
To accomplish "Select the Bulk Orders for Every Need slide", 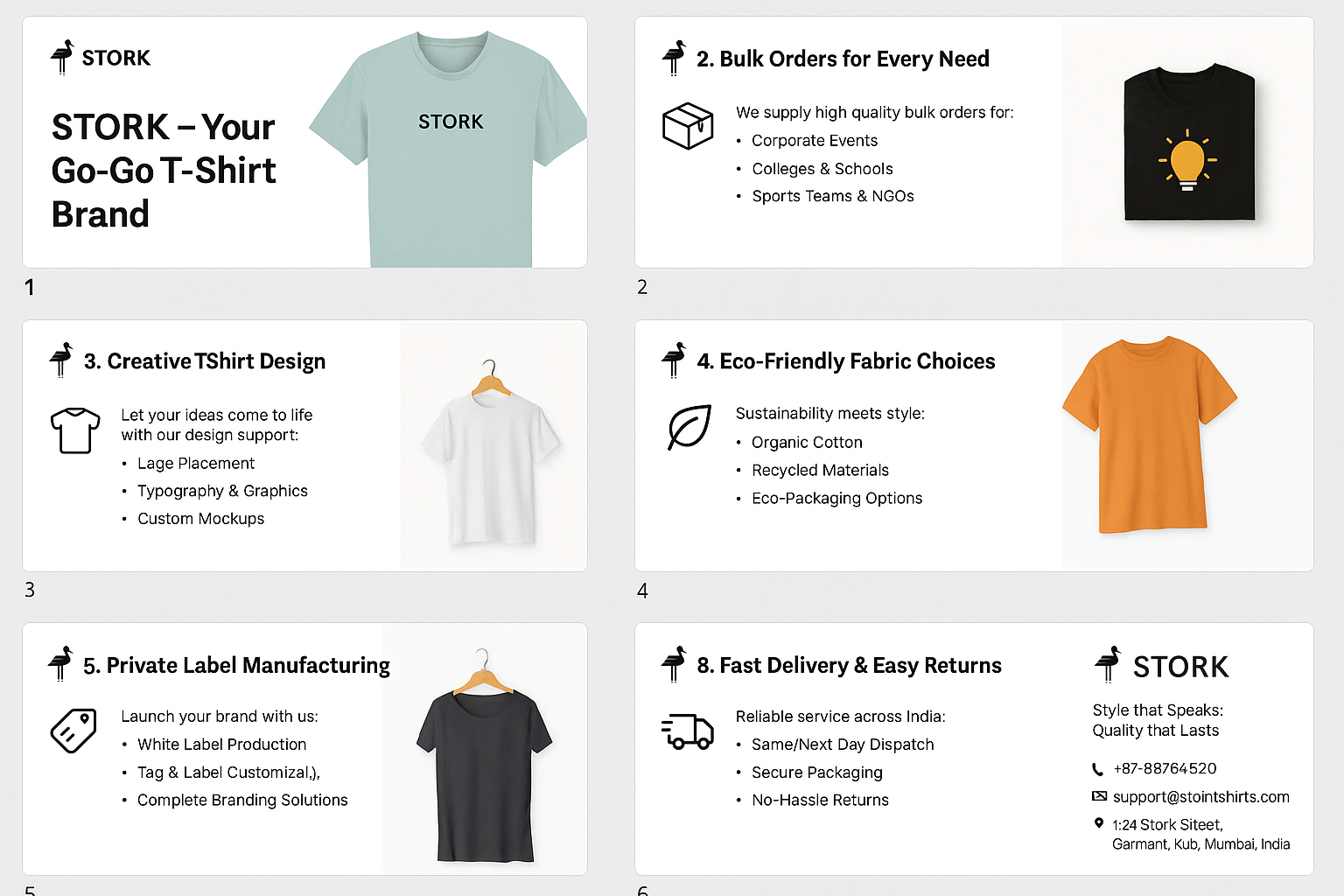I will (973, 143).
